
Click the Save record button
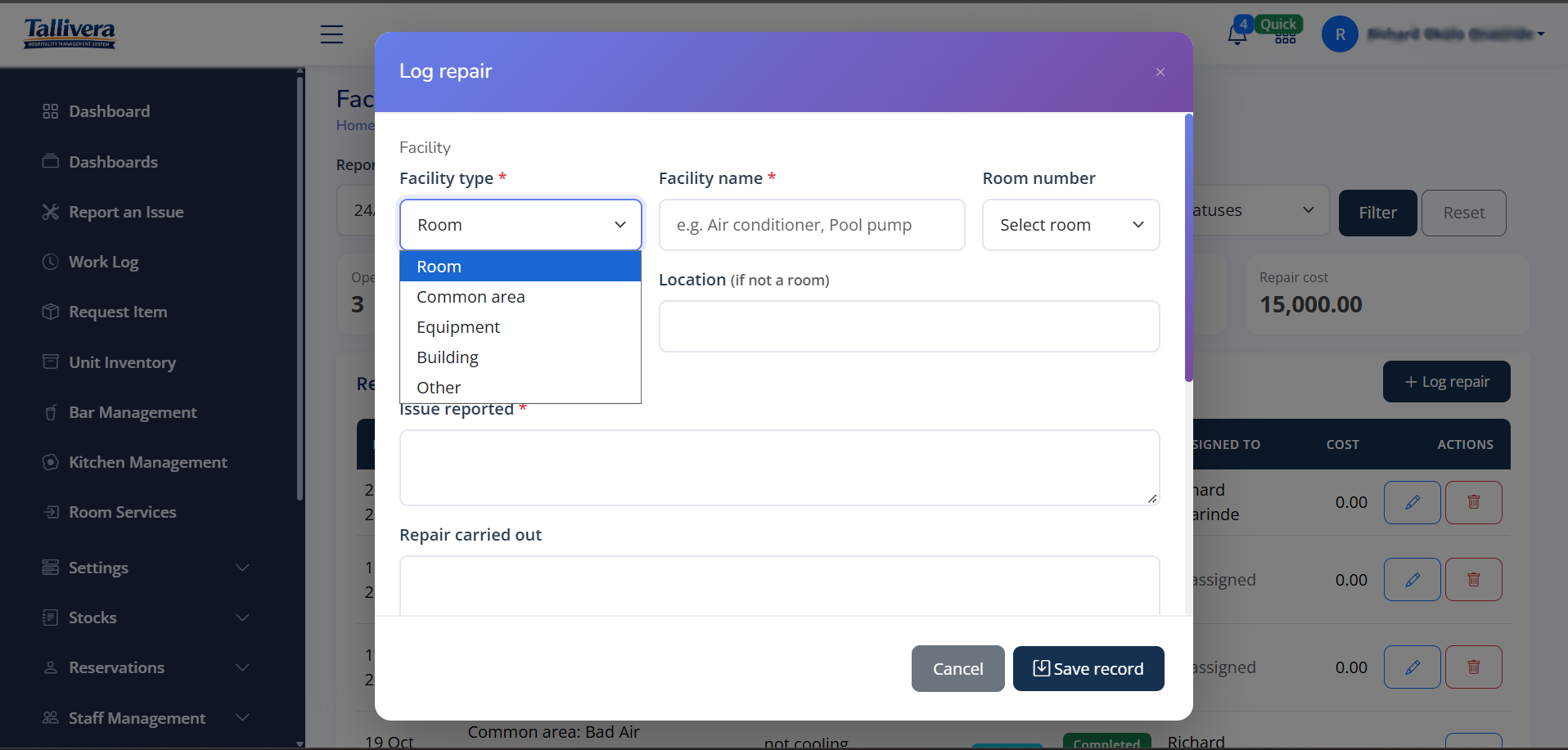(1088, 668)
